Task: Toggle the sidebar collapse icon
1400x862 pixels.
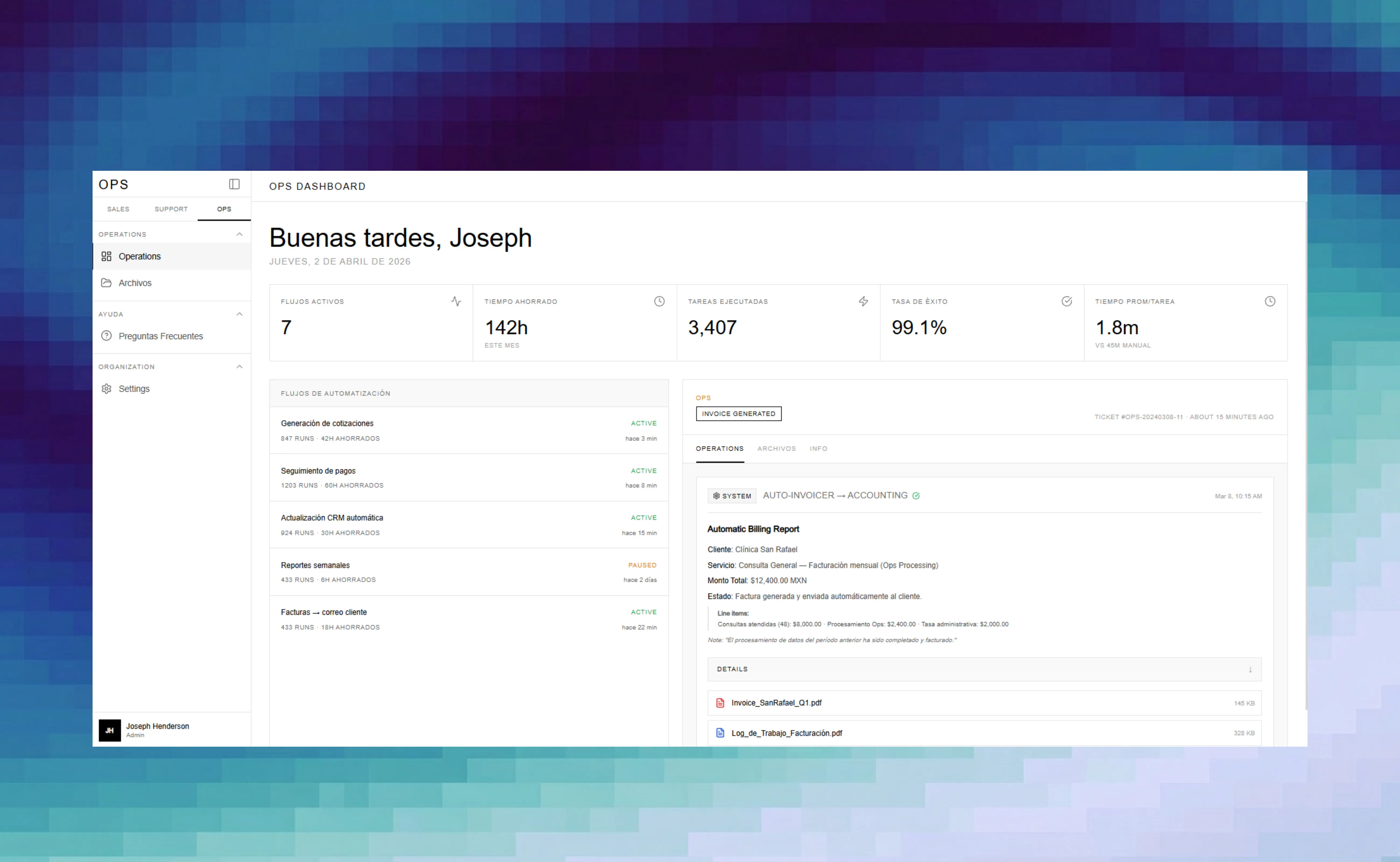Action: [234, 184]
